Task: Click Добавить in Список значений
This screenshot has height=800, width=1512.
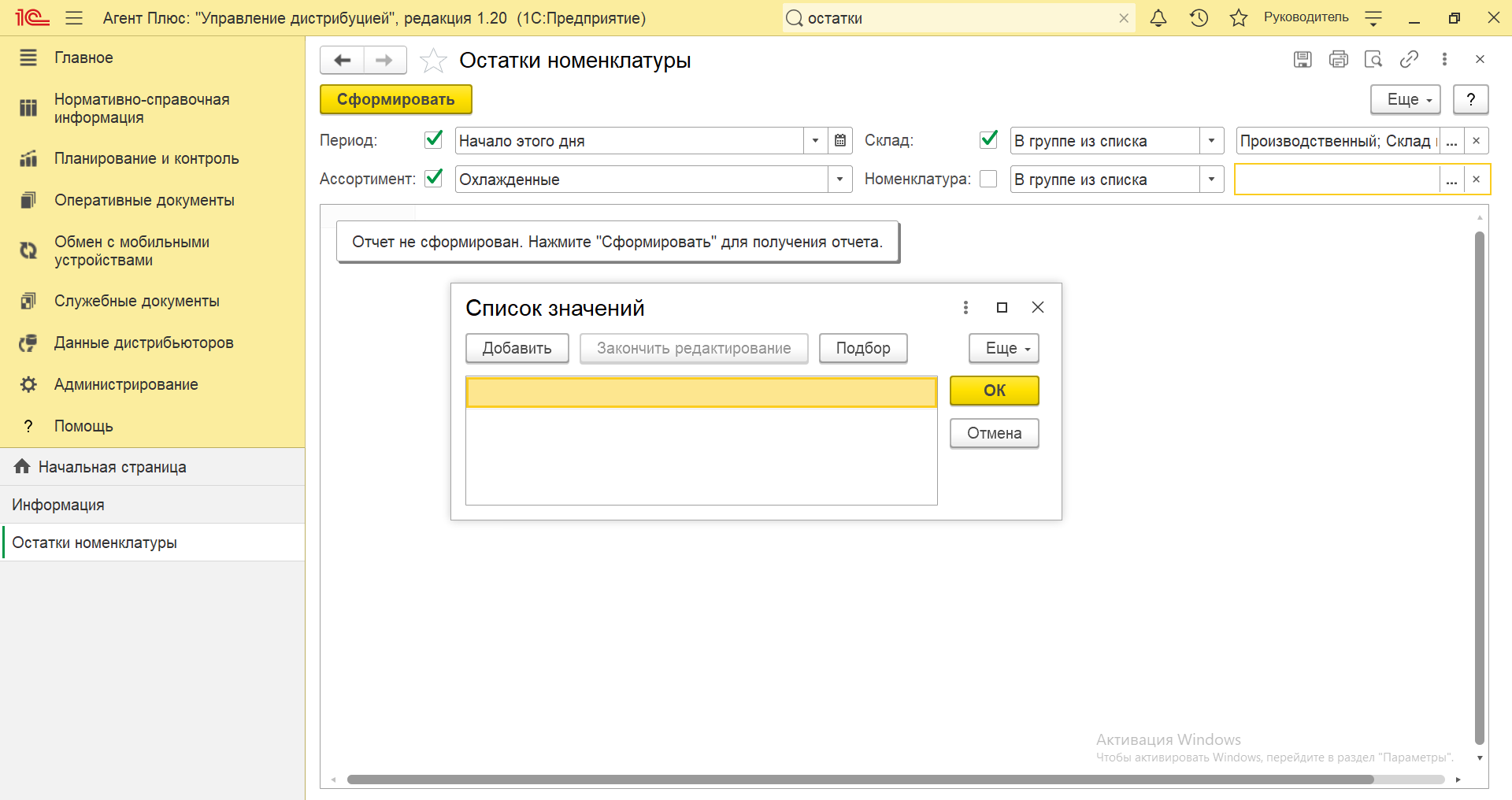Action: tap(517, 348)
